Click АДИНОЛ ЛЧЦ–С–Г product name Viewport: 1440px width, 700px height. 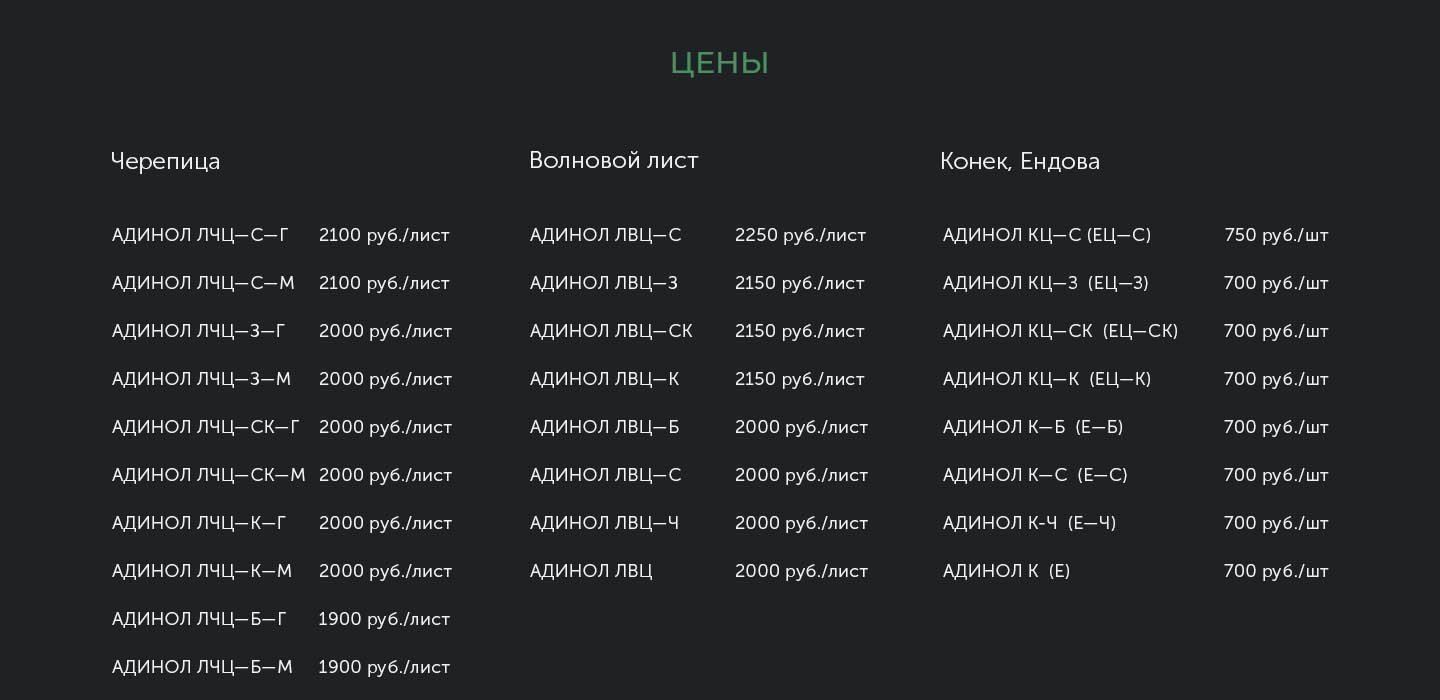pos(200,236)
